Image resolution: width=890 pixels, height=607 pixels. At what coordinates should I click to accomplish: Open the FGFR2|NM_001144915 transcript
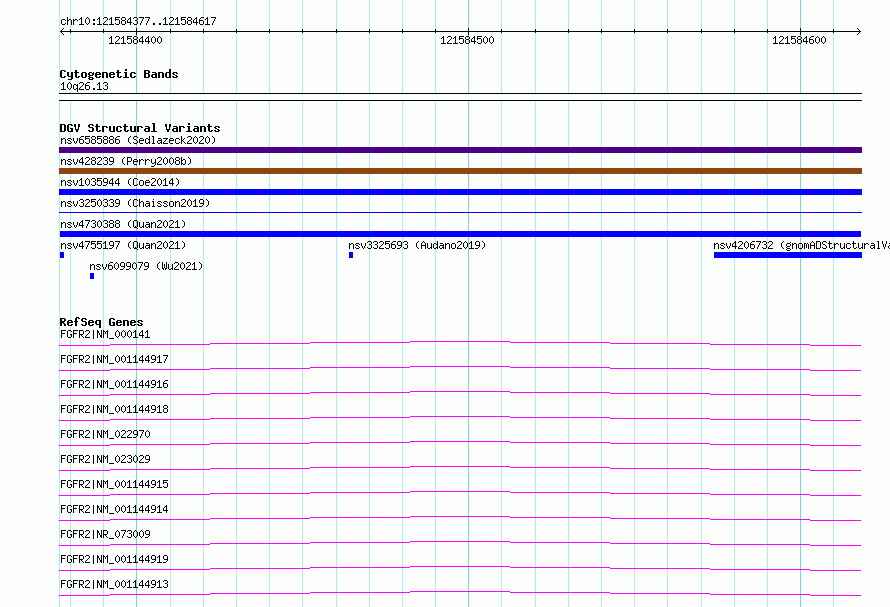tap(114, 484)
